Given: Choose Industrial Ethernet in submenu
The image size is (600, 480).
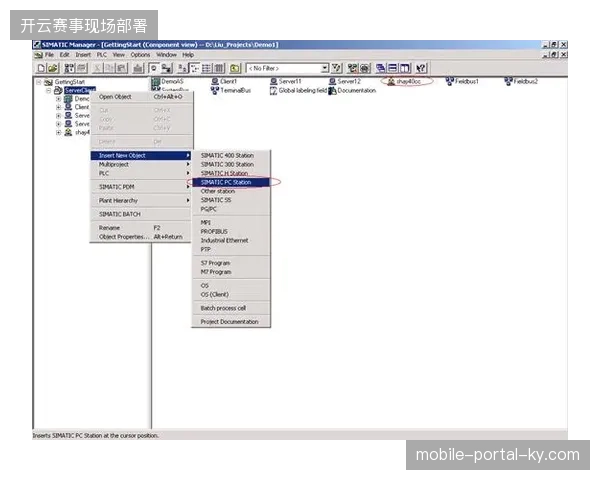Looking at the screenshot, I should click(x=231, y=240).
